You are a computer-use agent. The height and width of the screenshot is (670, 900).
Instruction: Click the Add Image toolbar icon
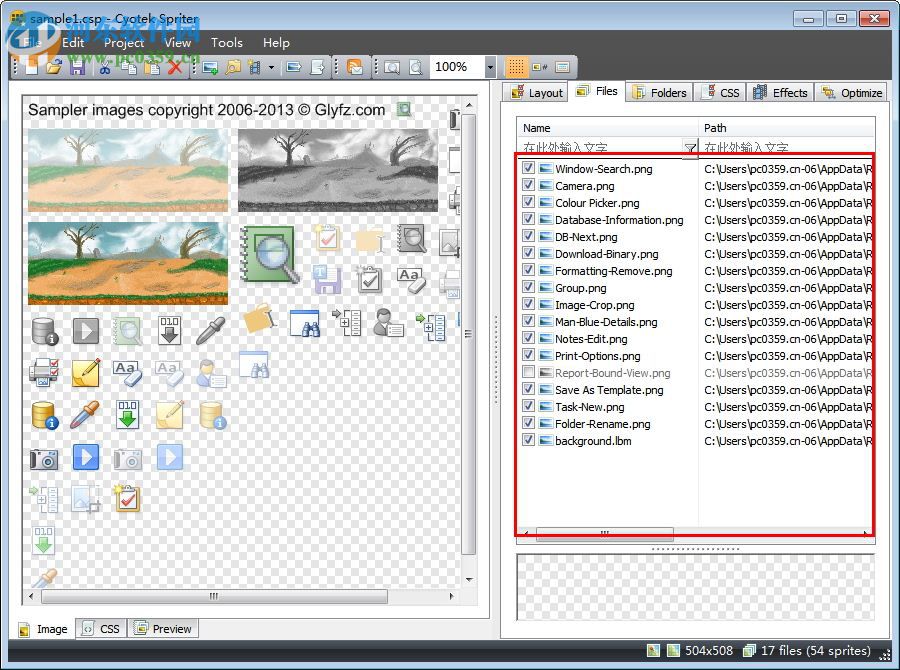pos(208,67)
